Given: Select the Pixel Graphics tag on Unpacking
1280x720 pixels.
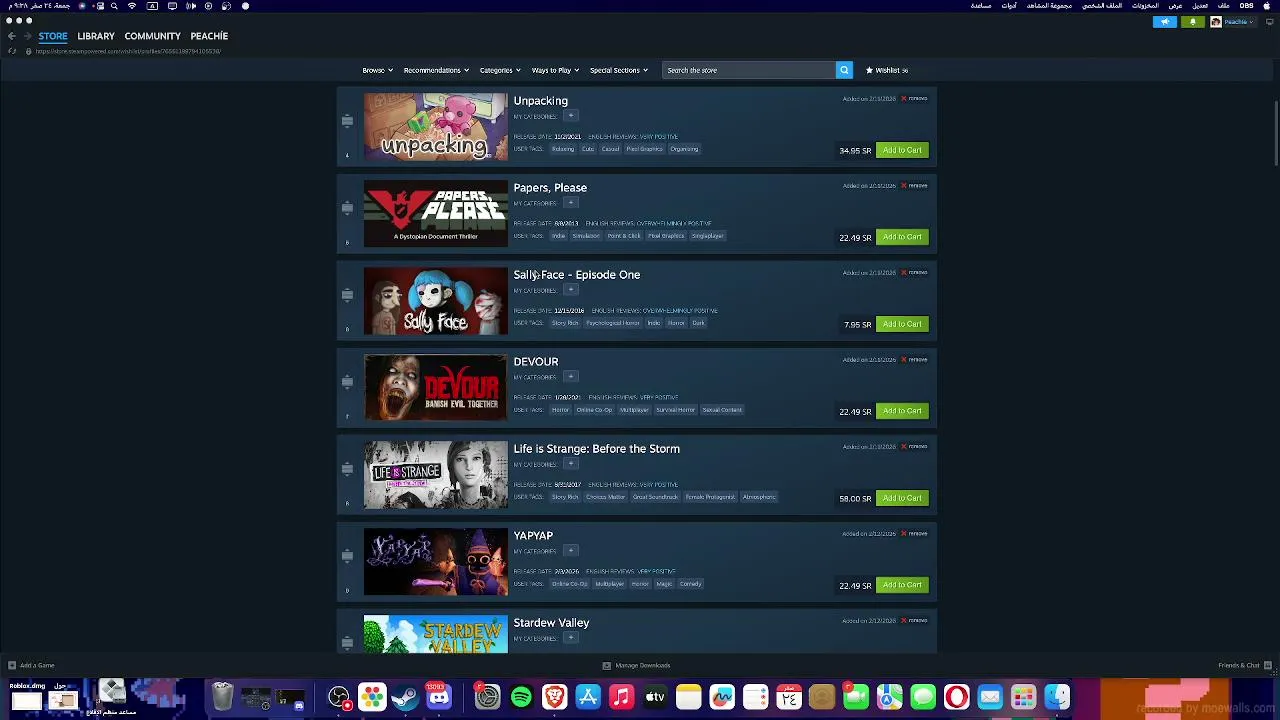Looking at the screenshot, I should pyautogui.click(x=645, y=149).
